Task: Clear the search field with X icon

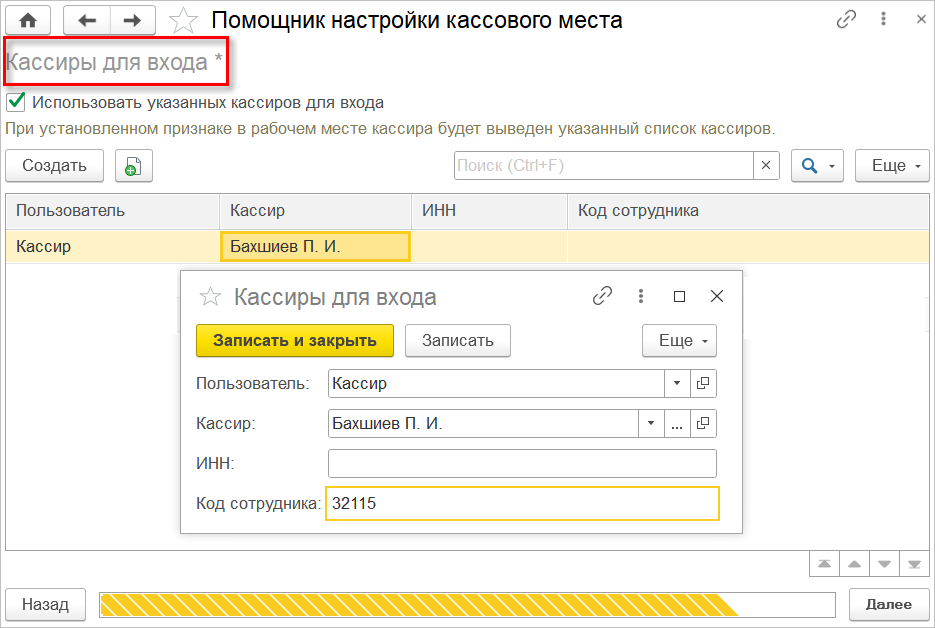Action: (x=766, y=166)
